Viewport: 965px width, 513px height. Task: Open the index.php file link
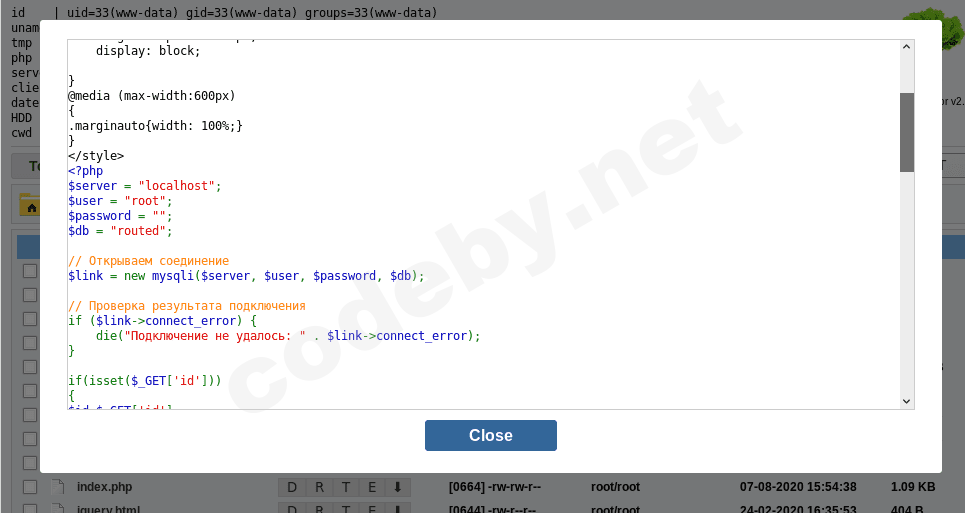pos(105,487)
